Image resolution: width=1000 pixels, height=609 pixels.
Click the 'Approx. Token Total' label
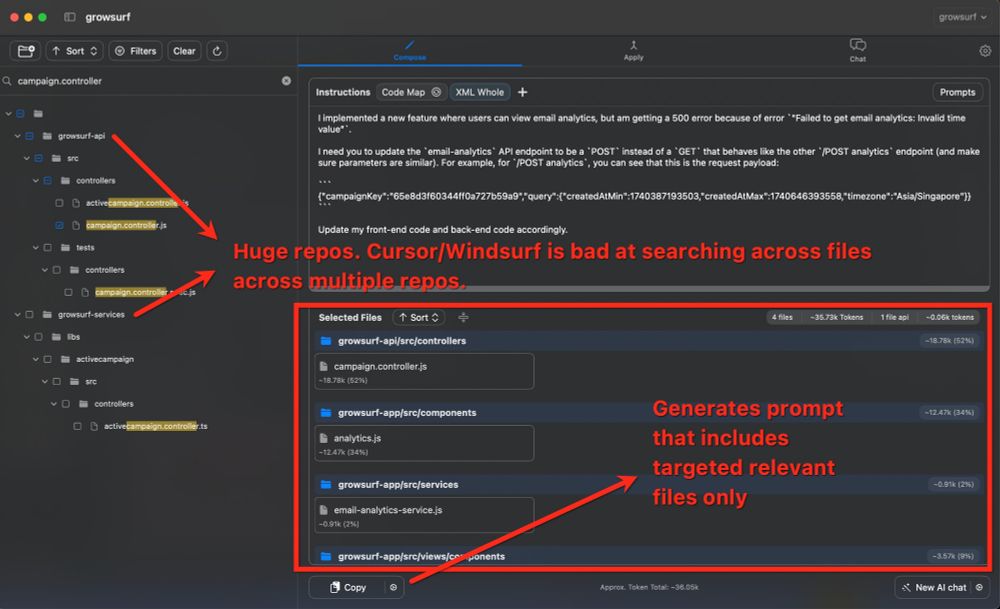[649, 587]
